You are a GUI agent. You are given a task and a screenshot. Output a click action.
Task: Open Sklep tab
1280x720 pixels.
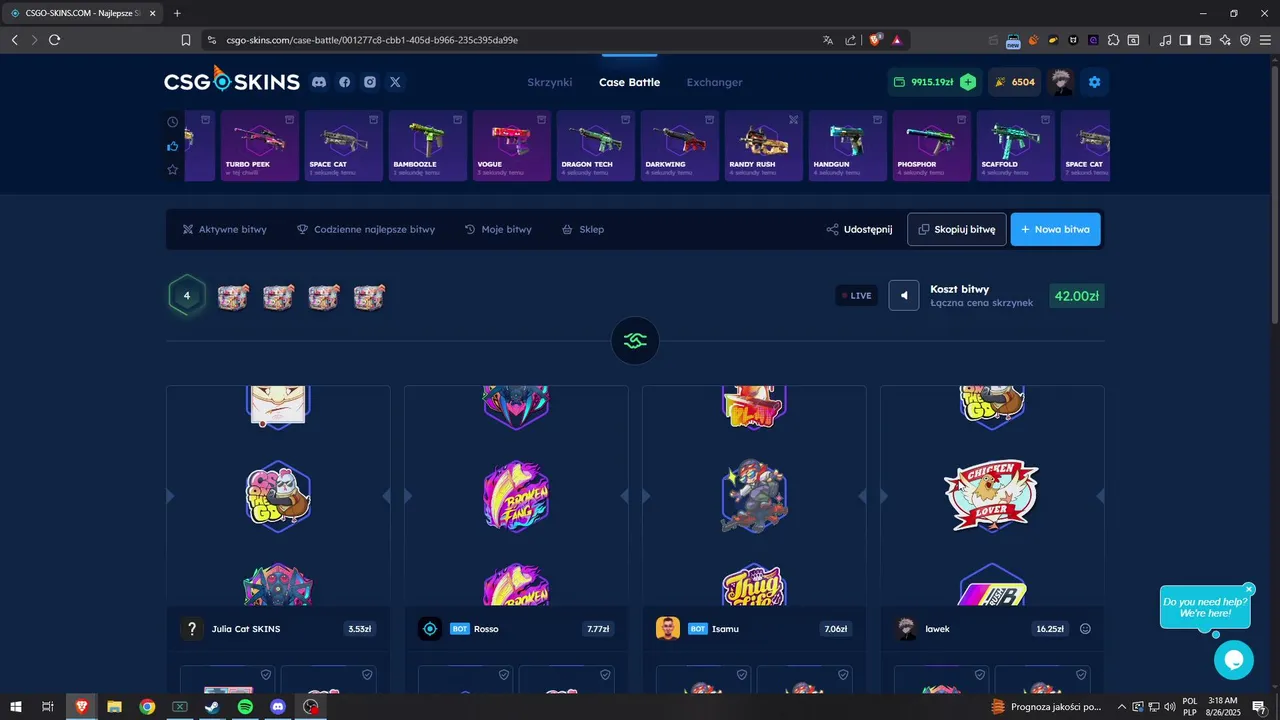583,229
